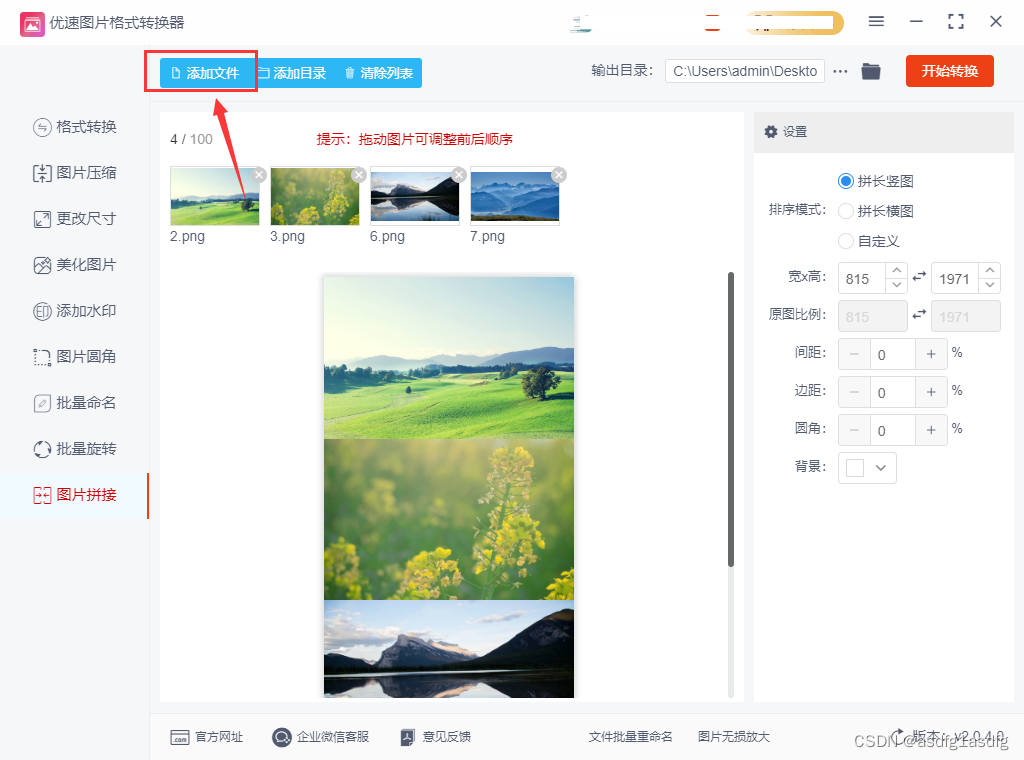The height and width of the screenshot is (760, 1024).
Task: Click the 添加目录 add folder button
Action: (293, 72)
